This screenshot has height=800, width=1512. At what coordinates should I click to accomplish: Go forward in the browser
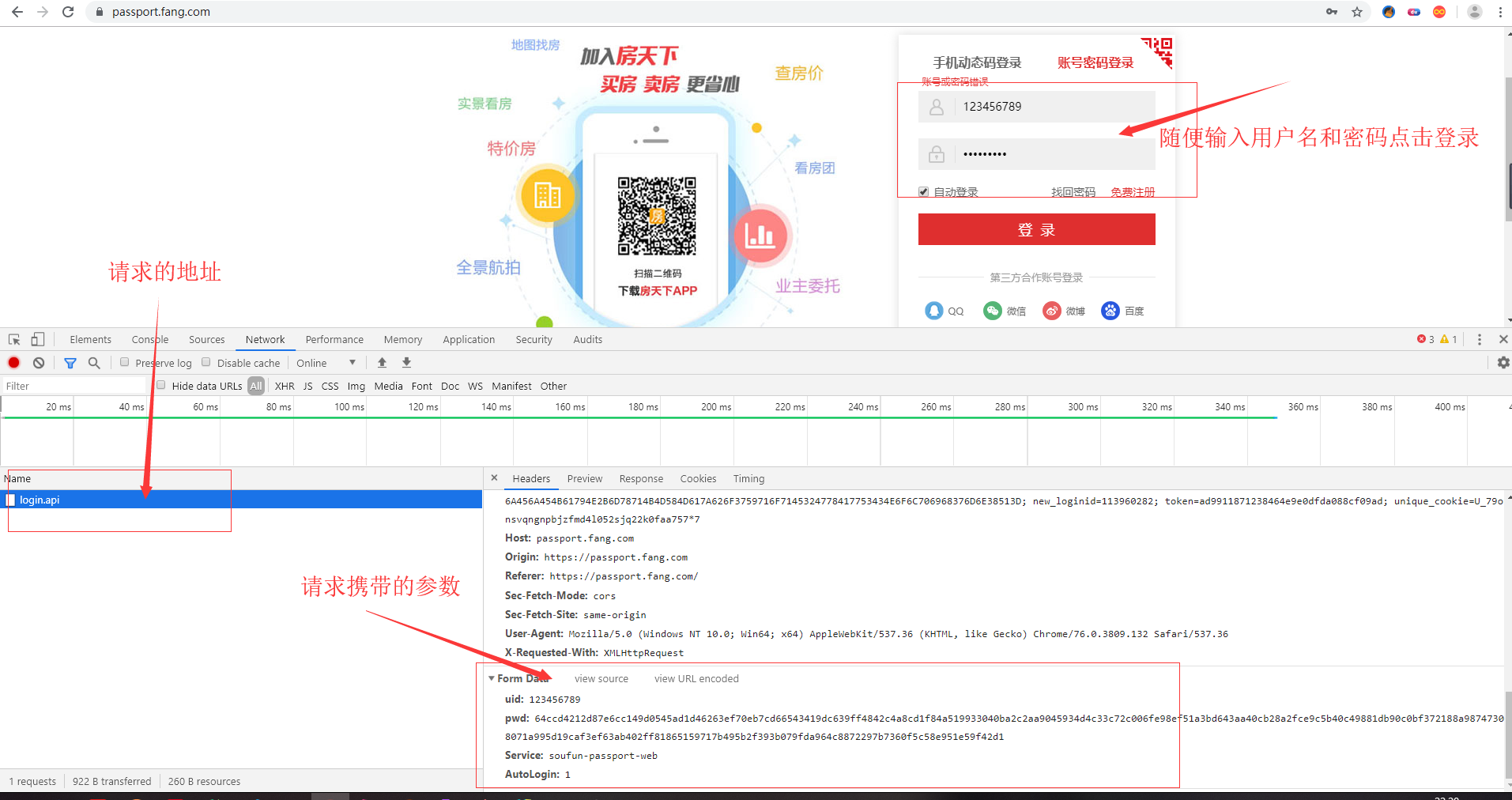(x=43, y=12)
